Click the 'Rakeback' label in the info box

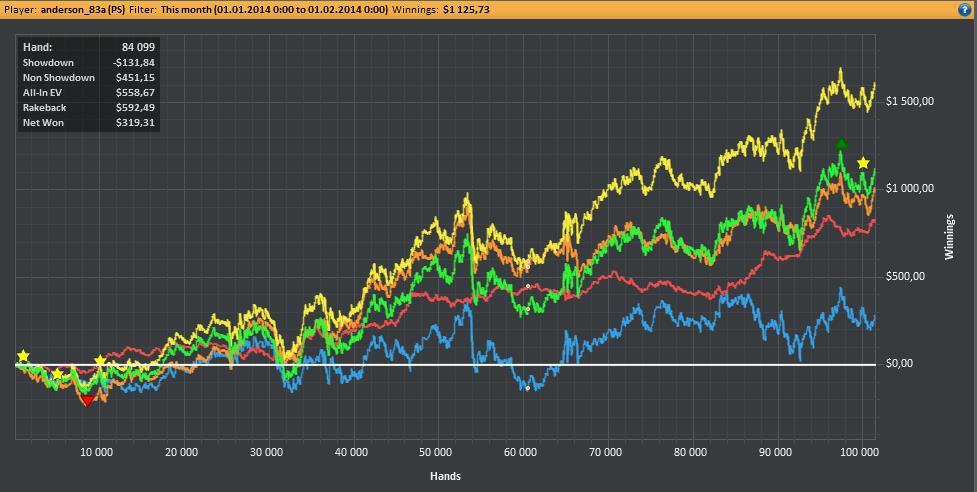point(44,108)
